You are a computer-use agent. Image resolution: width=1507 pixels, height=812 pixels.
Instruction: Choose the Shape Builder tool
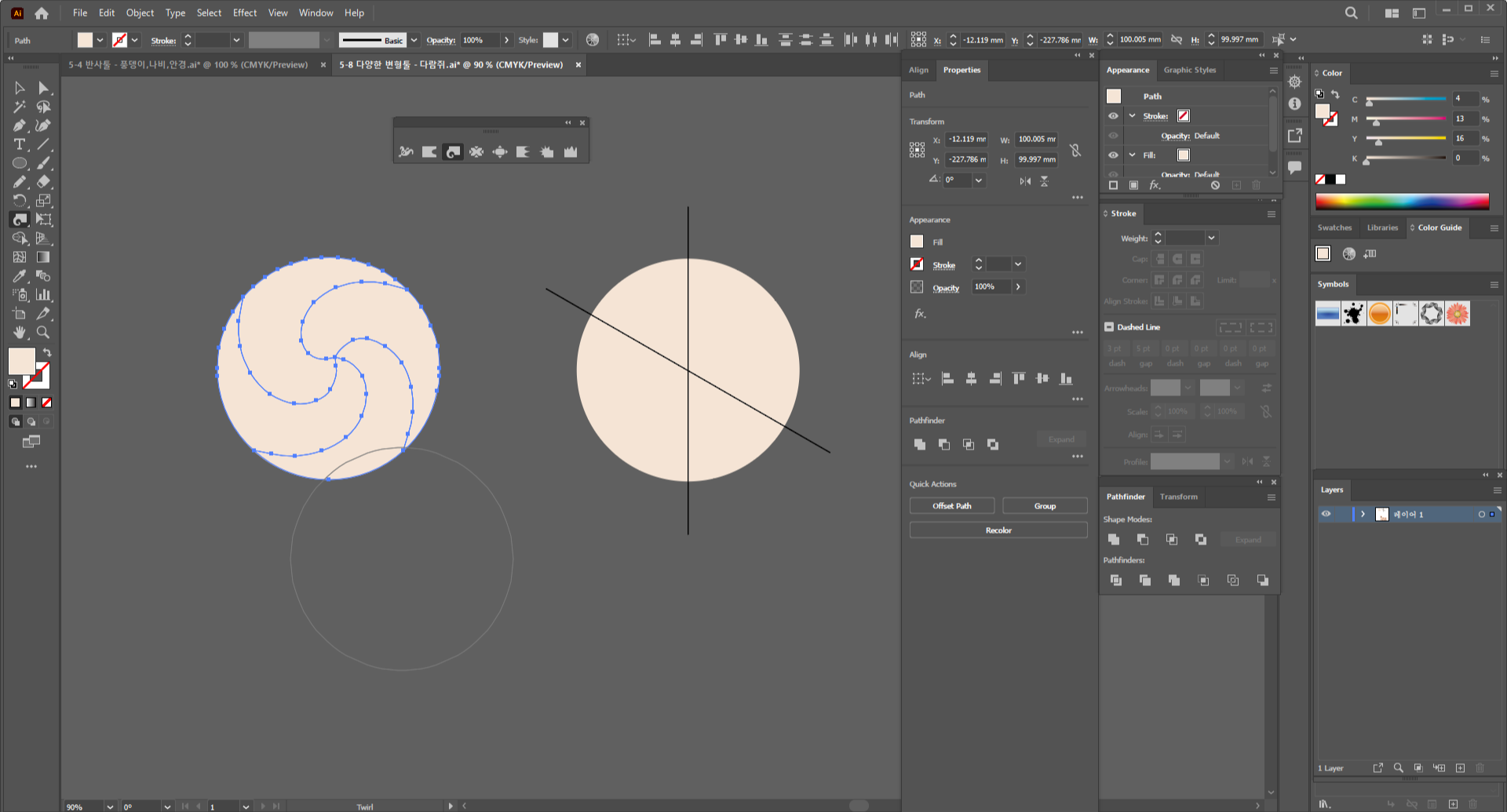point(20,239)
